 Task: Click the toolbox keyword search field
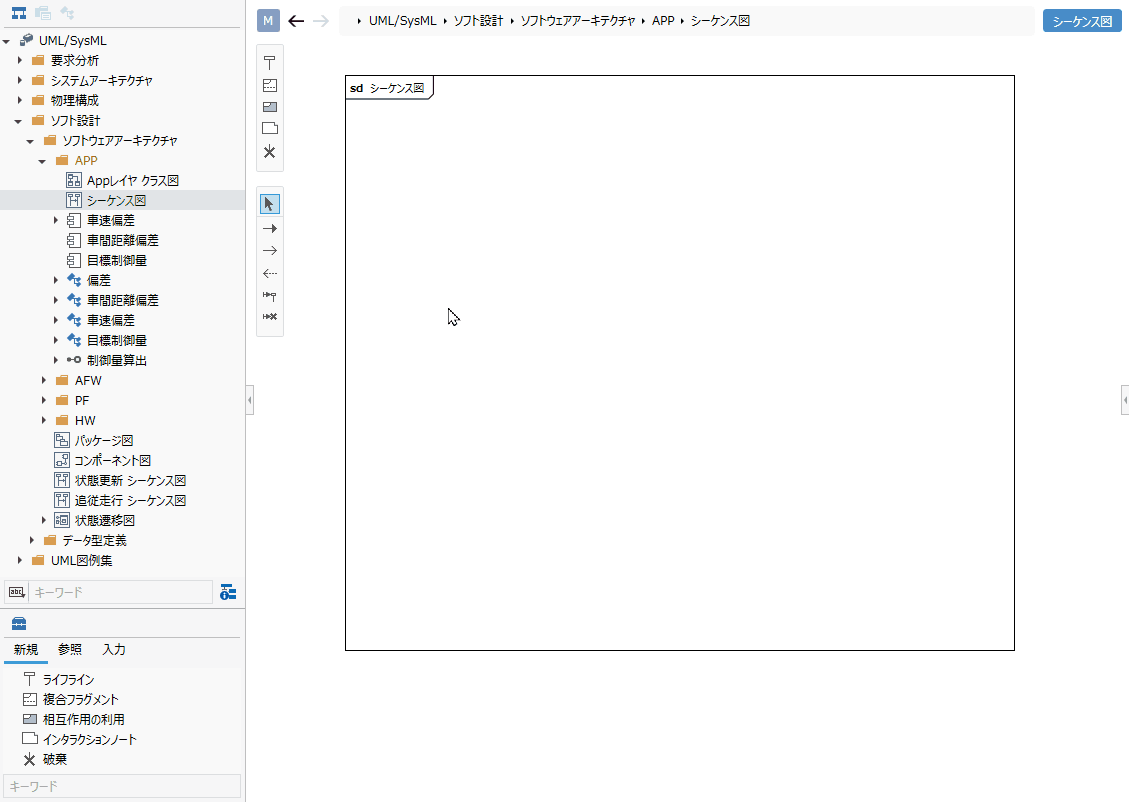tap(122, 786)
